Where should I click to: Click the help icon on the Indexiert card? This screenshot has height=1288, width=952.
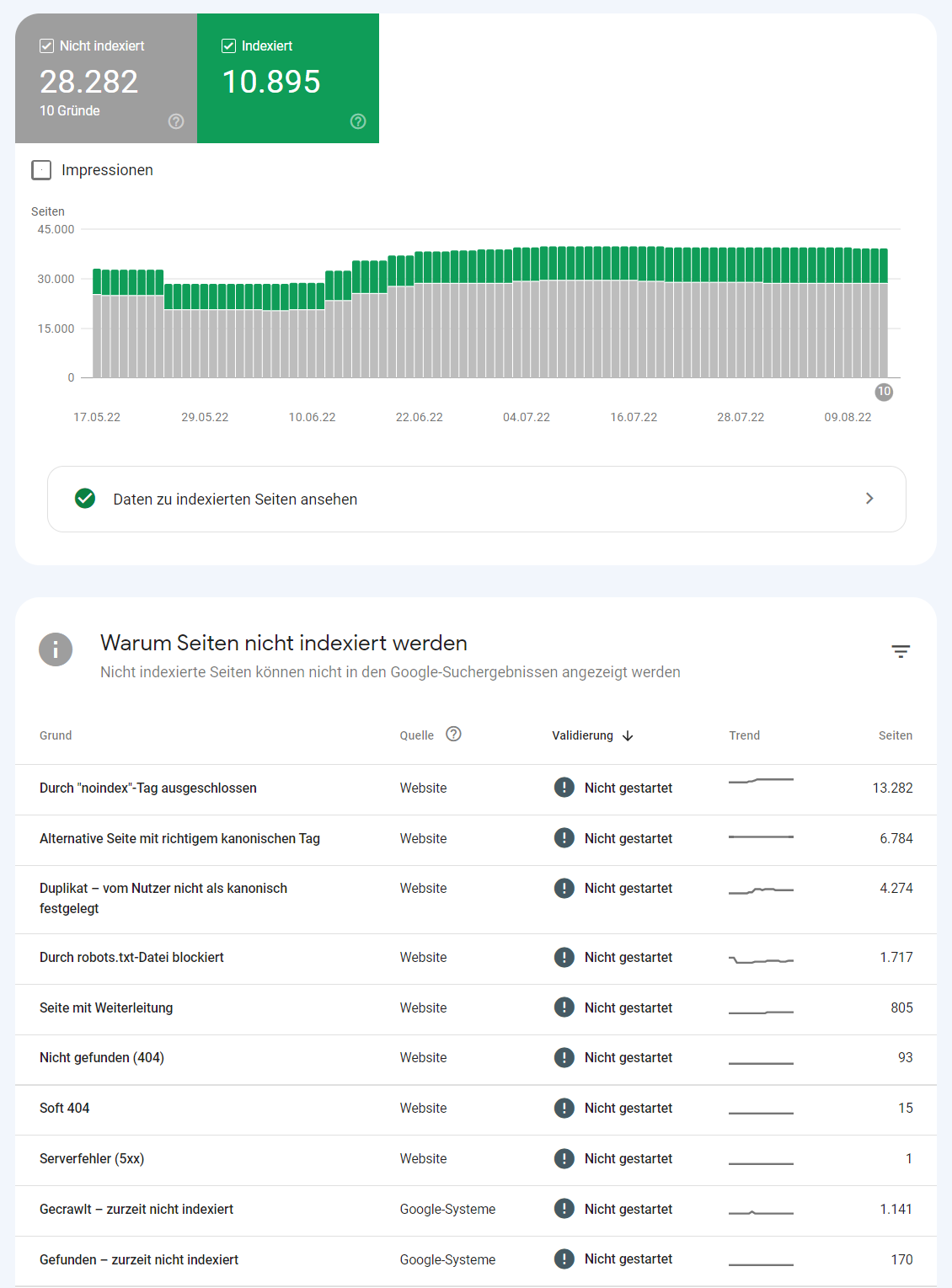tap(358, 121)
